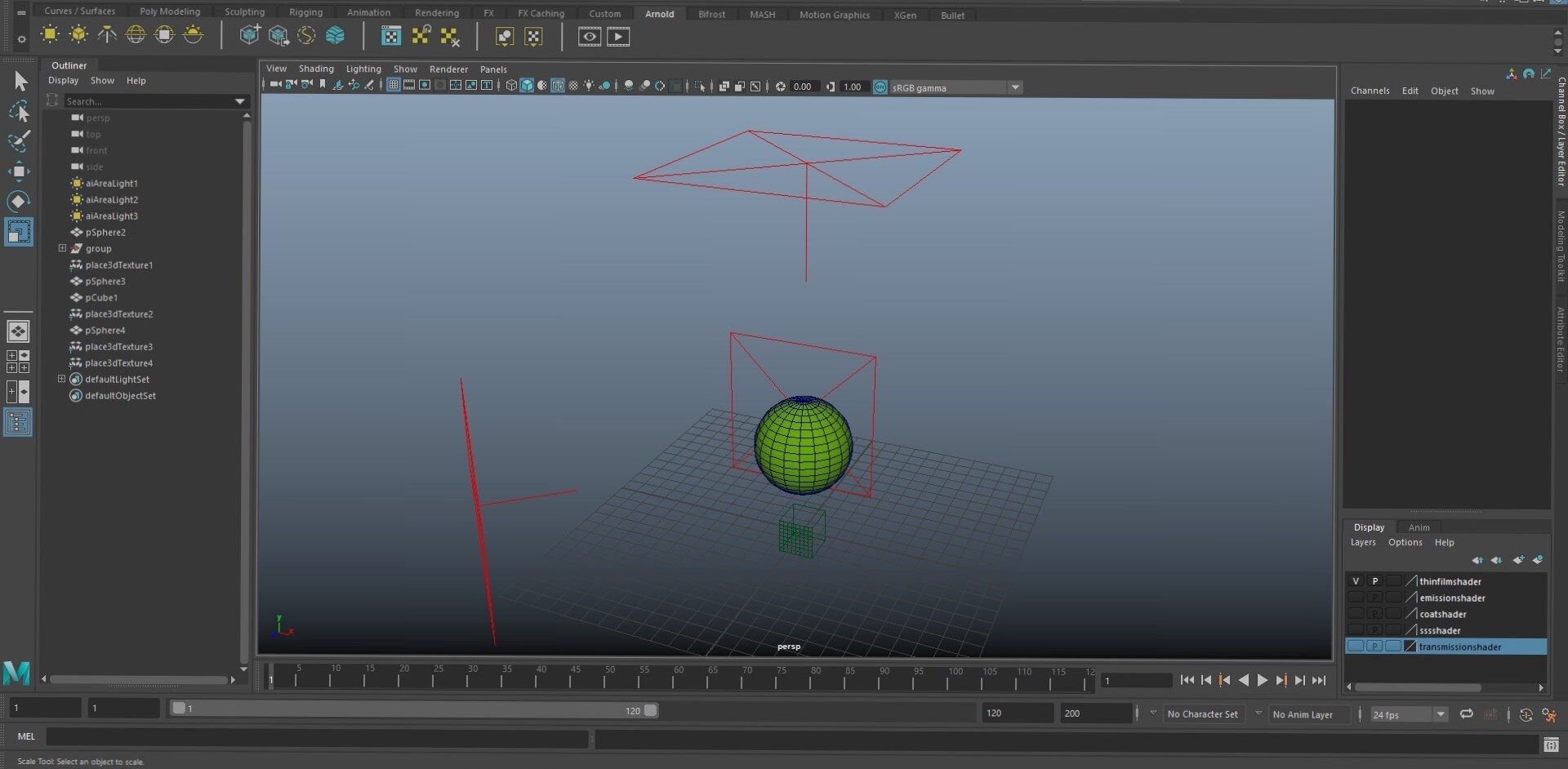Toggle visibility of the thinfilmshader layer
This screenshot has width=1568, height=769.
click(x=1356, y=581)
